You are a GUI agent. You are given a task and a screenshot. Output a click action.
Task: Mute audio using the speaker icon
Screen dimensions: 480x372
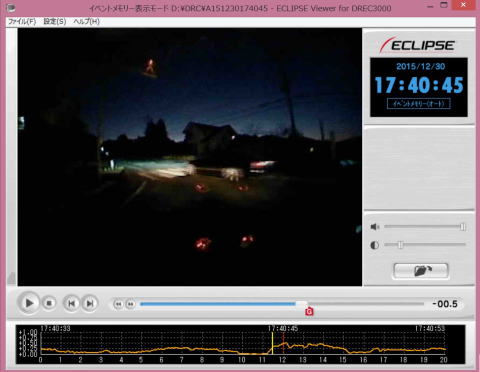pos(375,227)
